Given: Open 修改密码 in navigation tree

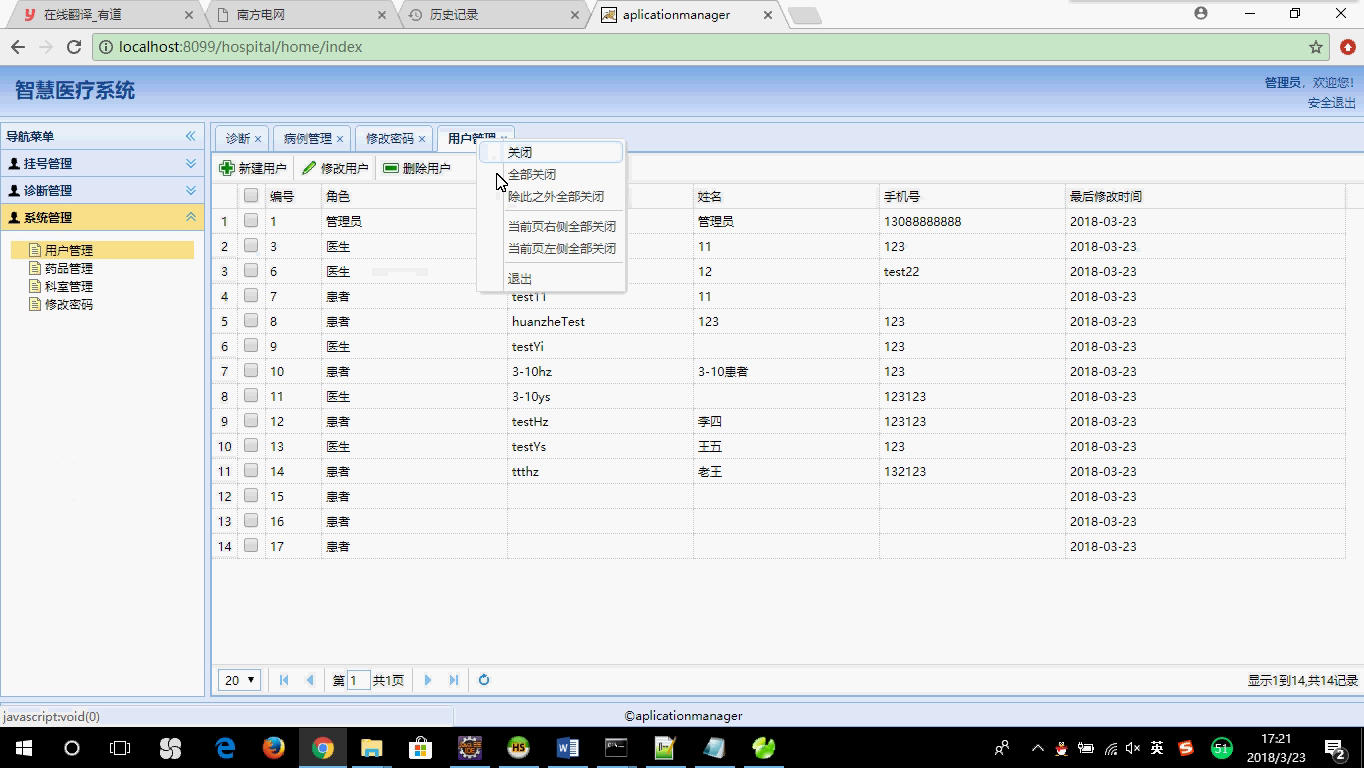Looking at the screenshot, I should coord(69,304).
